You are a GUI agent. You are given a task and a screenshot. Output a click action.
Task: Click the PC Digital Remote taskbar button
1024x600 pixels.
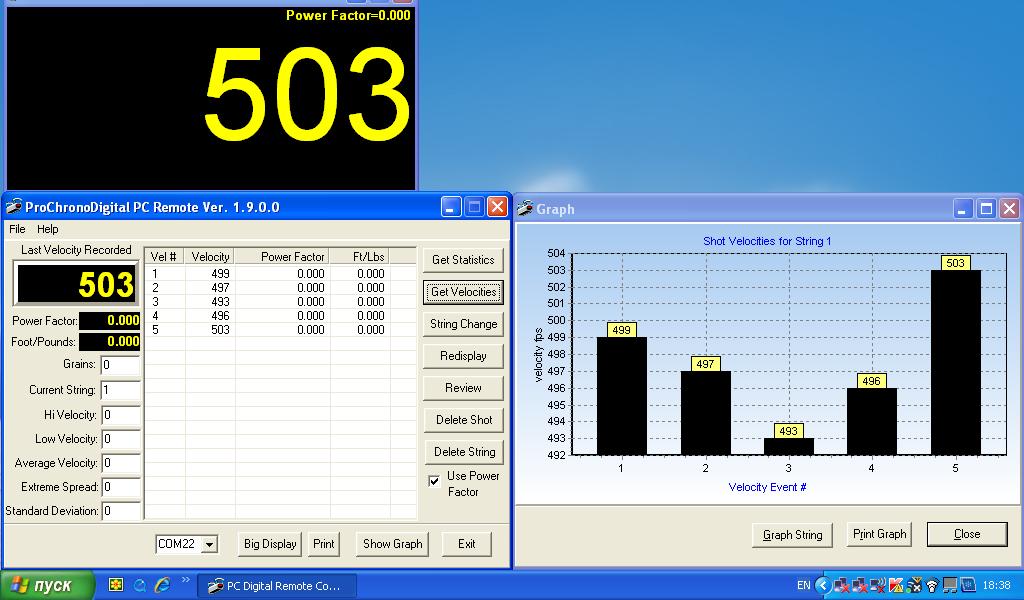(x=274, y=586)
